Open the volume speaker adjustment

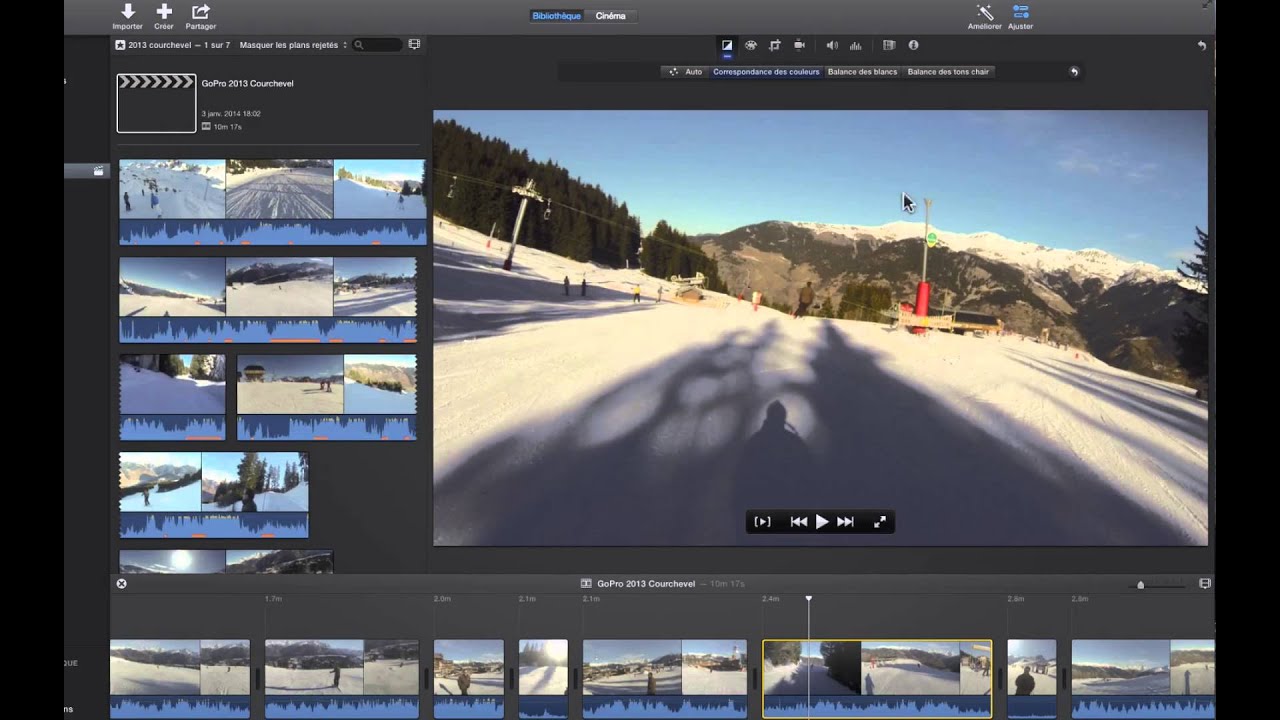click(x=831, y=45)
